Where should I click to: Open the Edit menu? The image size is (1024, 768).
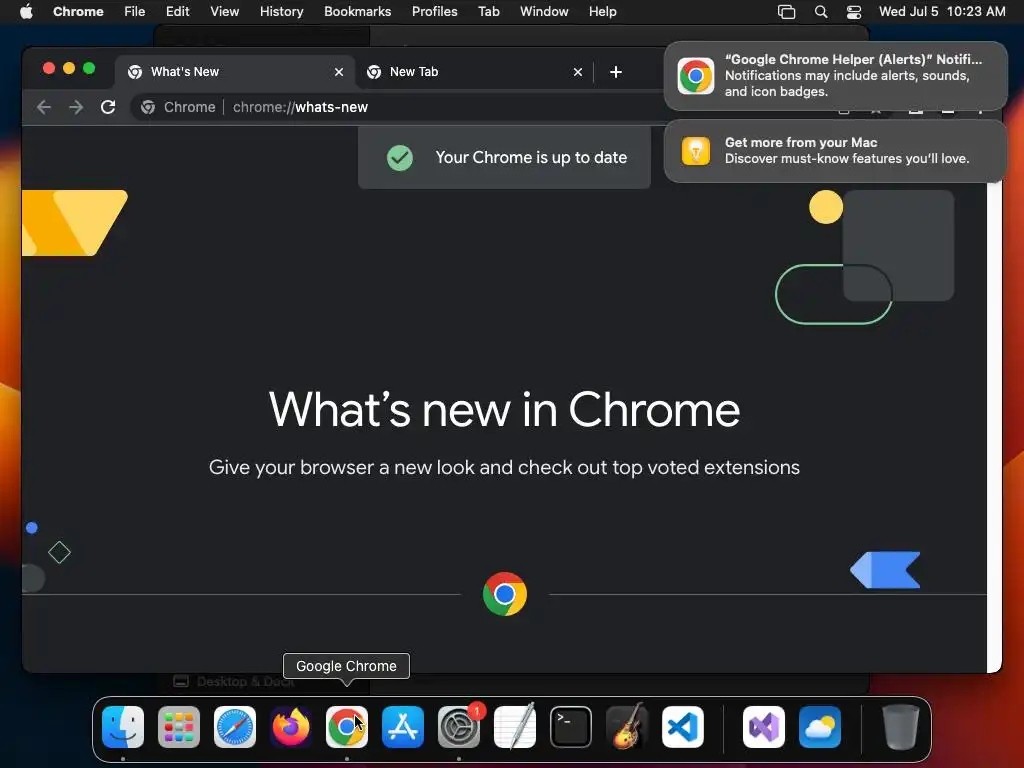click(x=178, y=11)
